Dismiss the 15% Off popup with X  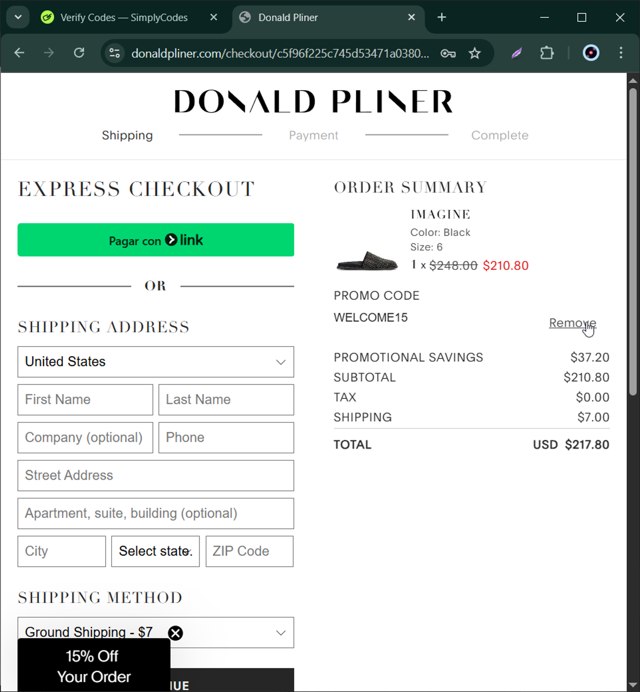[175, 633]
